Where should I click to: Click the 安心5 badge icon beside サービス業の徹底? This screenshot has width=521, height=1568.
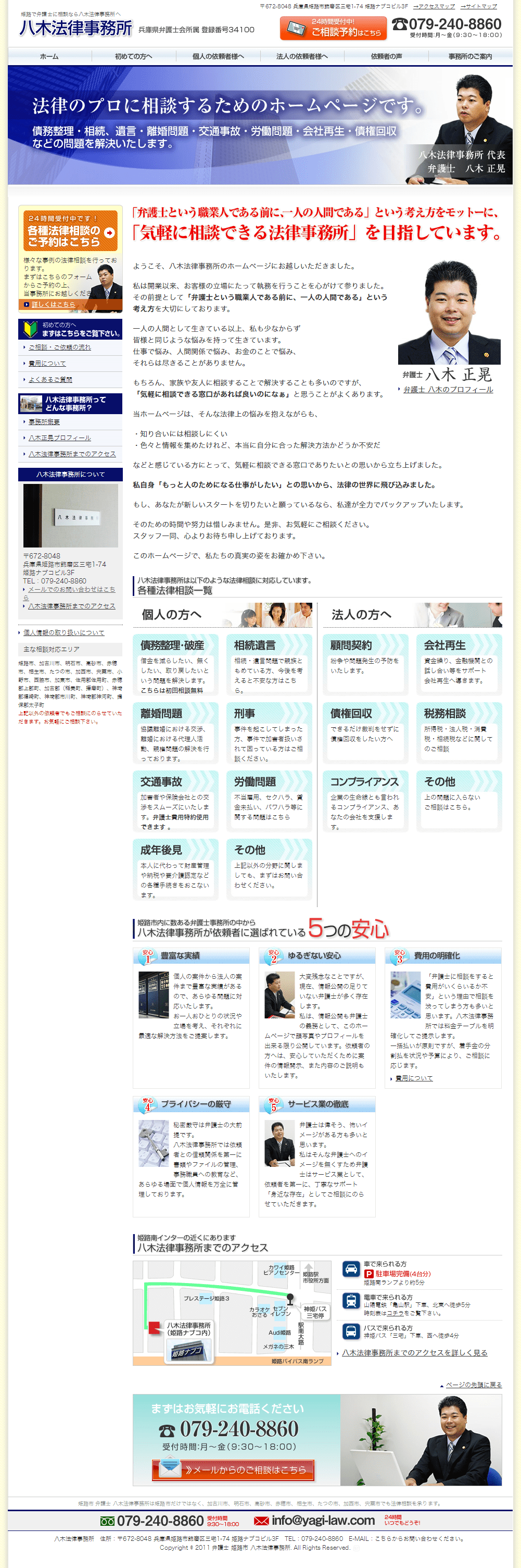[x=273, y=1105]
